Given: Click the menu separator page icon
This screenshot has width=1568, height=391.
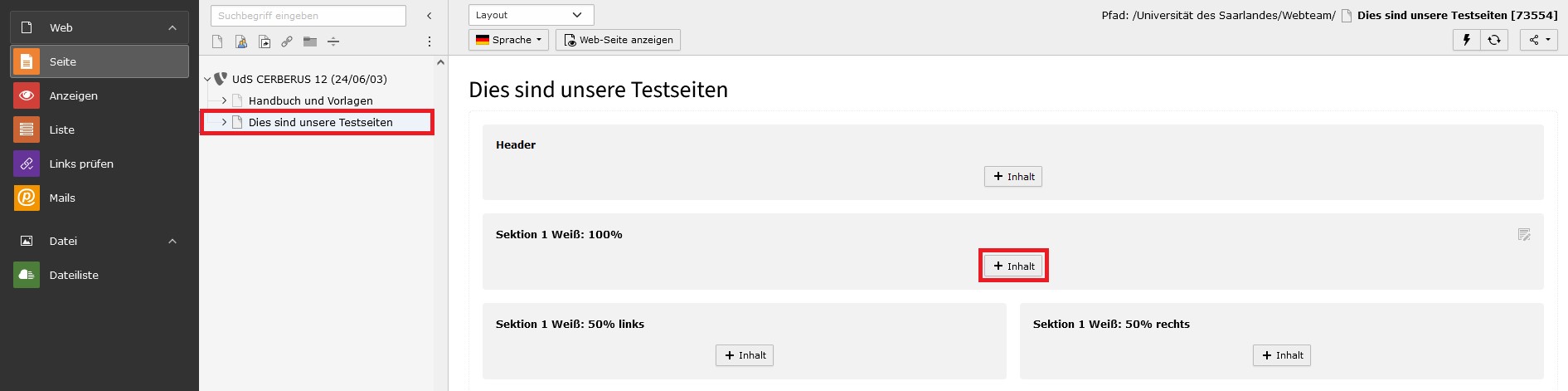Looking at the screenshot, I should (333, 42).
